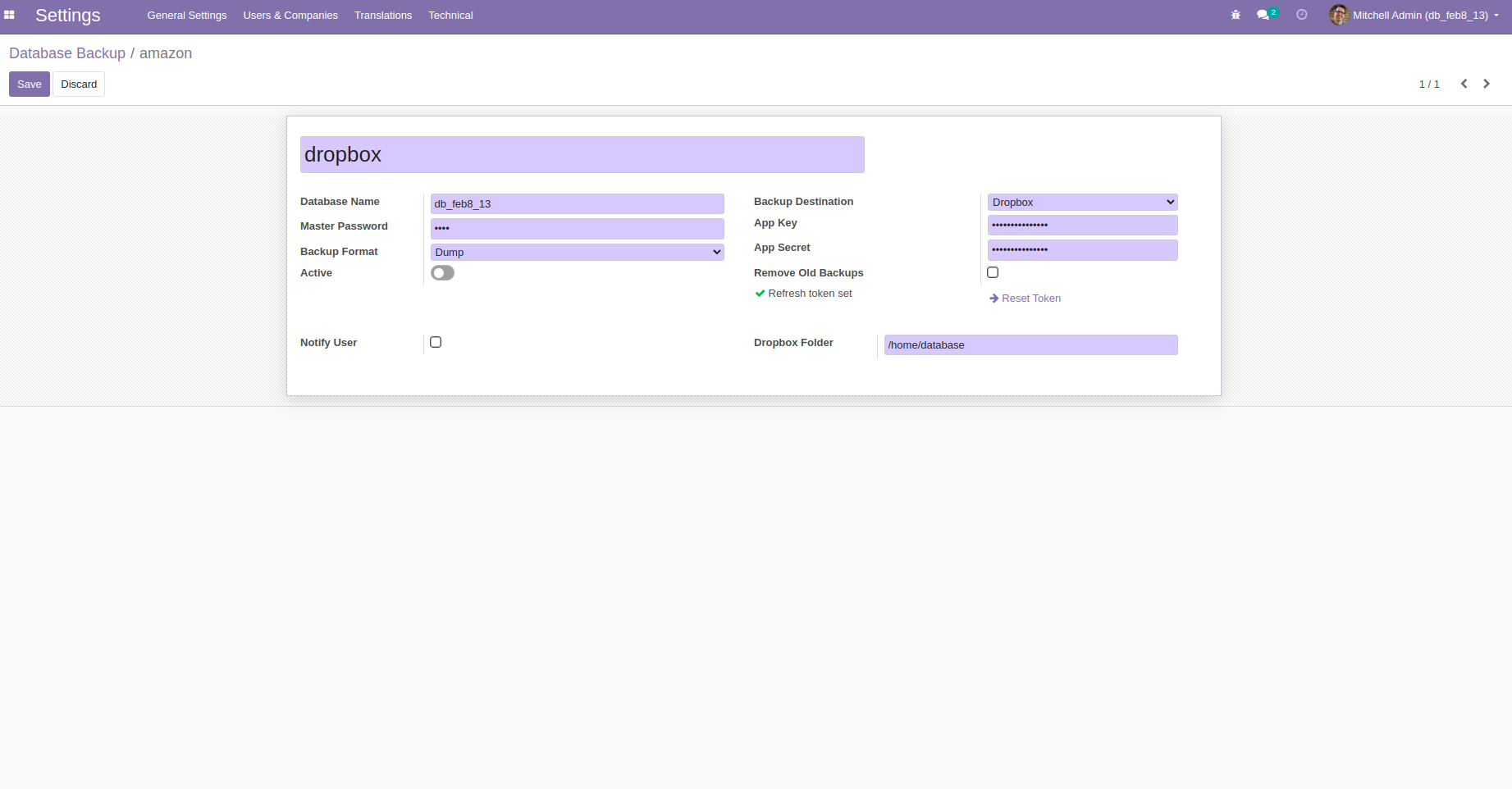The image size is (1512, 789).
Task: Open General Settings menu
Action: pos(187,15)
